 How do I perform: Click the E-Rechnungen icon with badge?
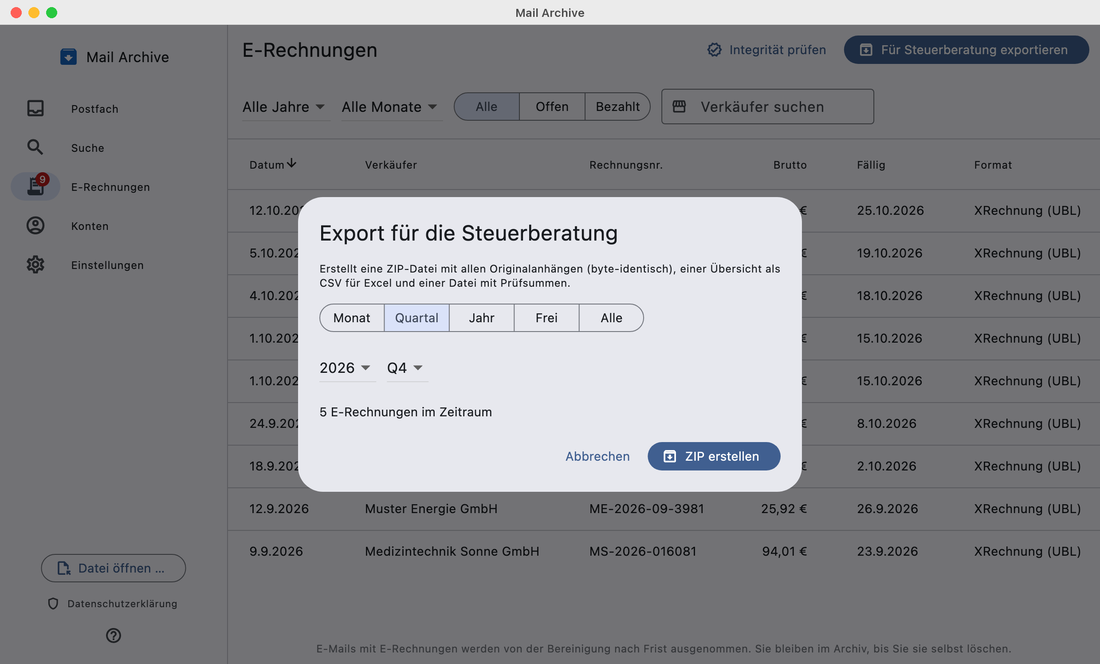[36, 186]
